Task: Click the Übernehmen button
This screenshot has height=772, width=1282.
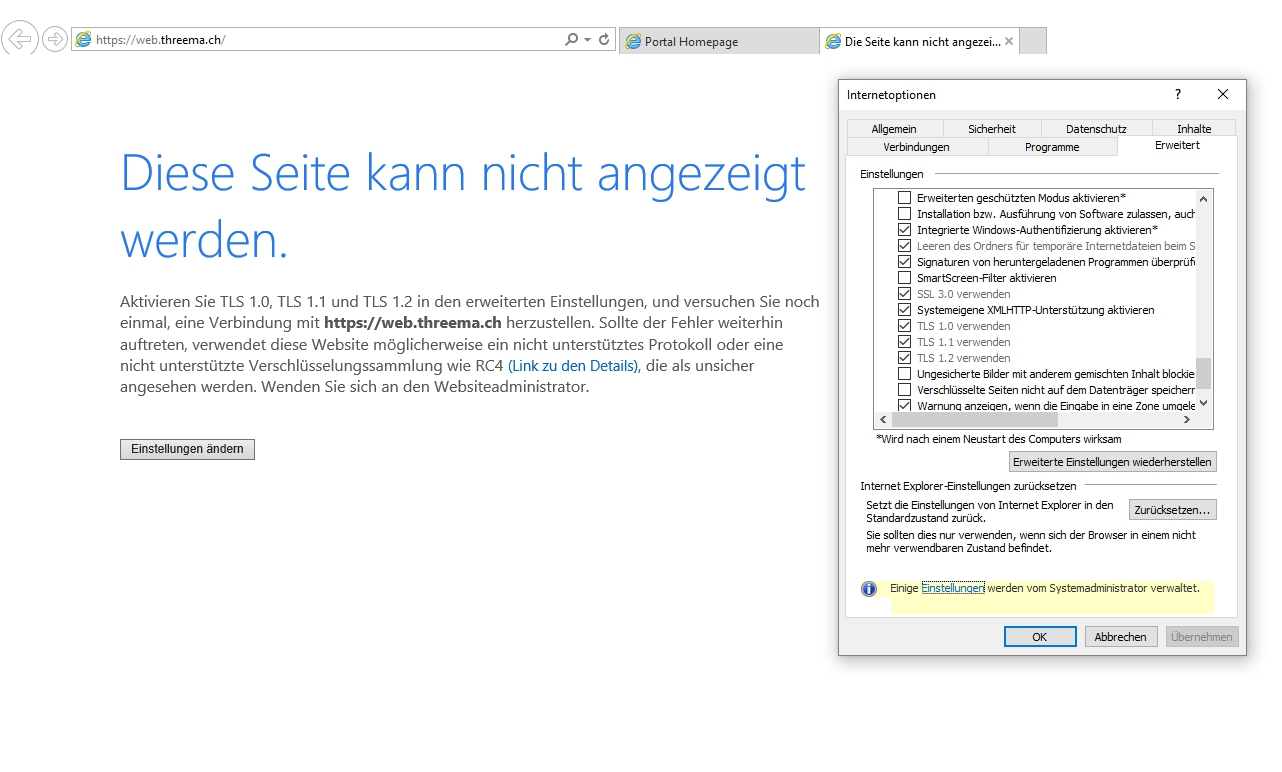Action: pos(1202,637)
